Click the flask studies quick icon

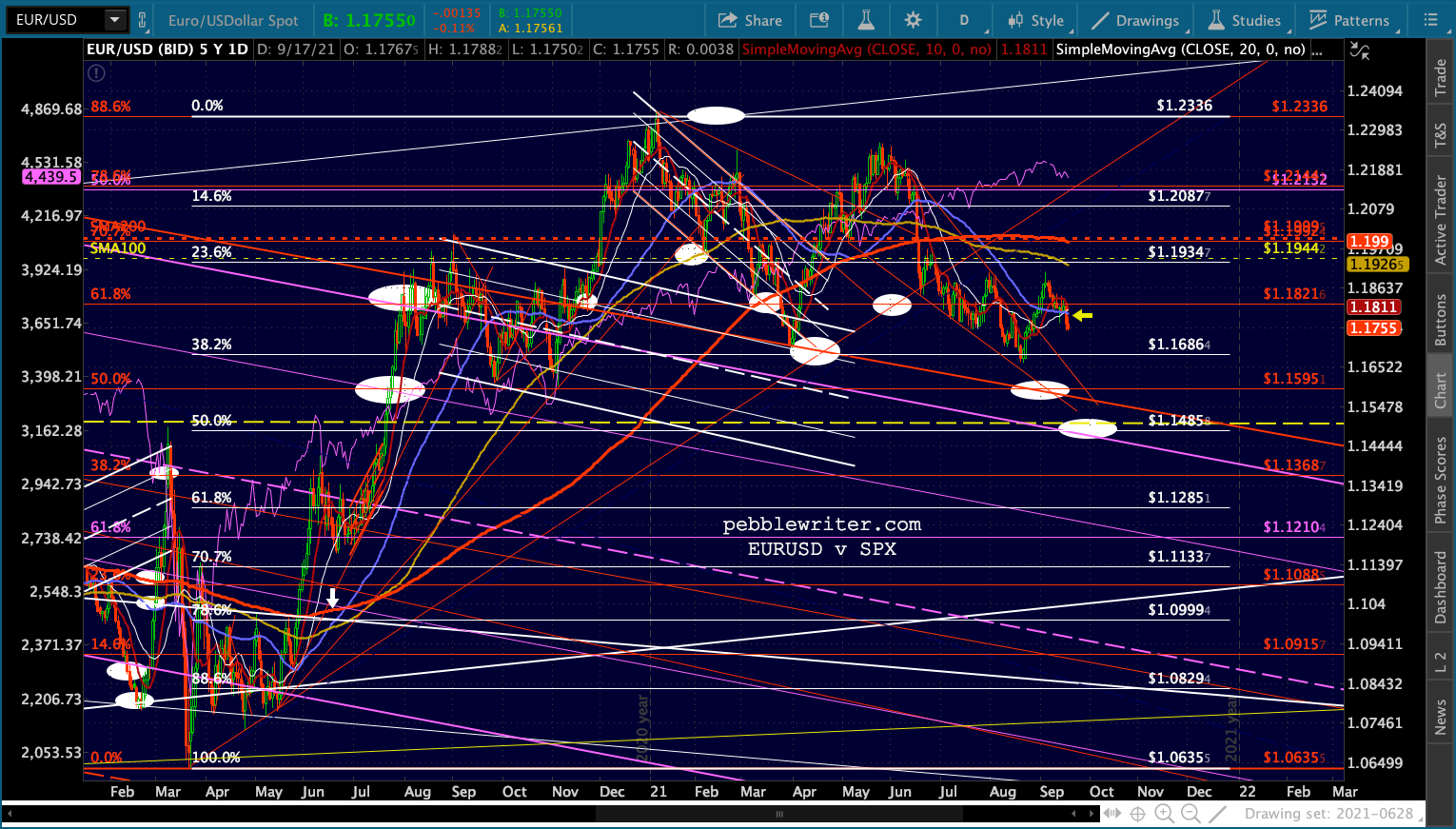click(x=866, y=20)
